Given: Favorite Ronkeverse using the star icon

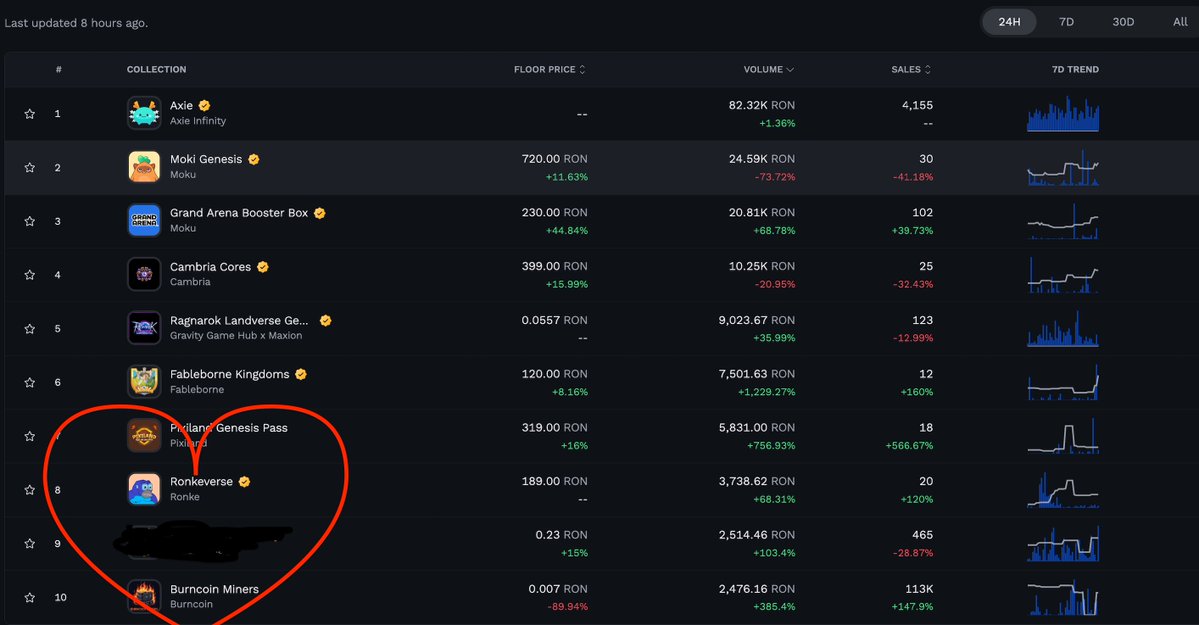Looking at the screenshot, I should pyautogui.click(x=30, y=490).
